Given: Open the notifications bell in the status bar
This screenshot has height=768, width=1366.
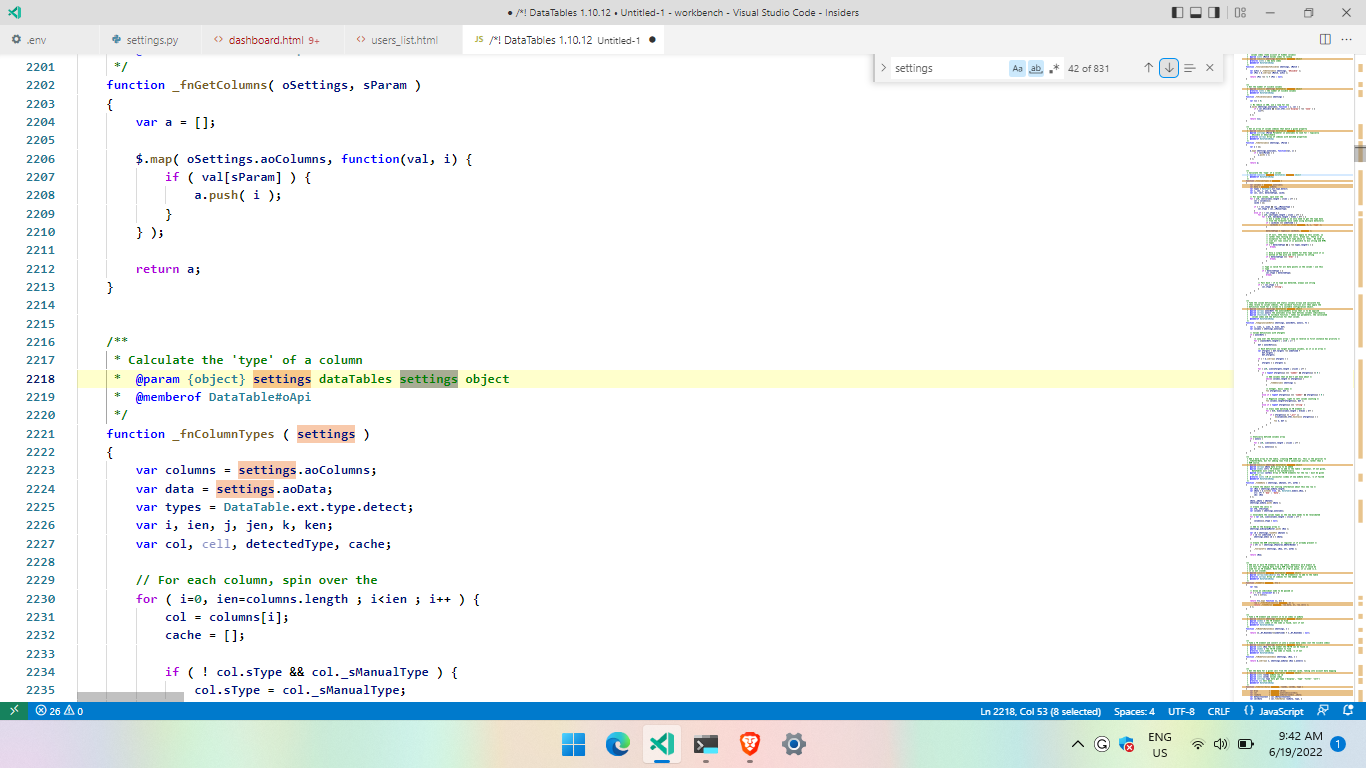Looking at the screenshot, I should [1348, 711].
